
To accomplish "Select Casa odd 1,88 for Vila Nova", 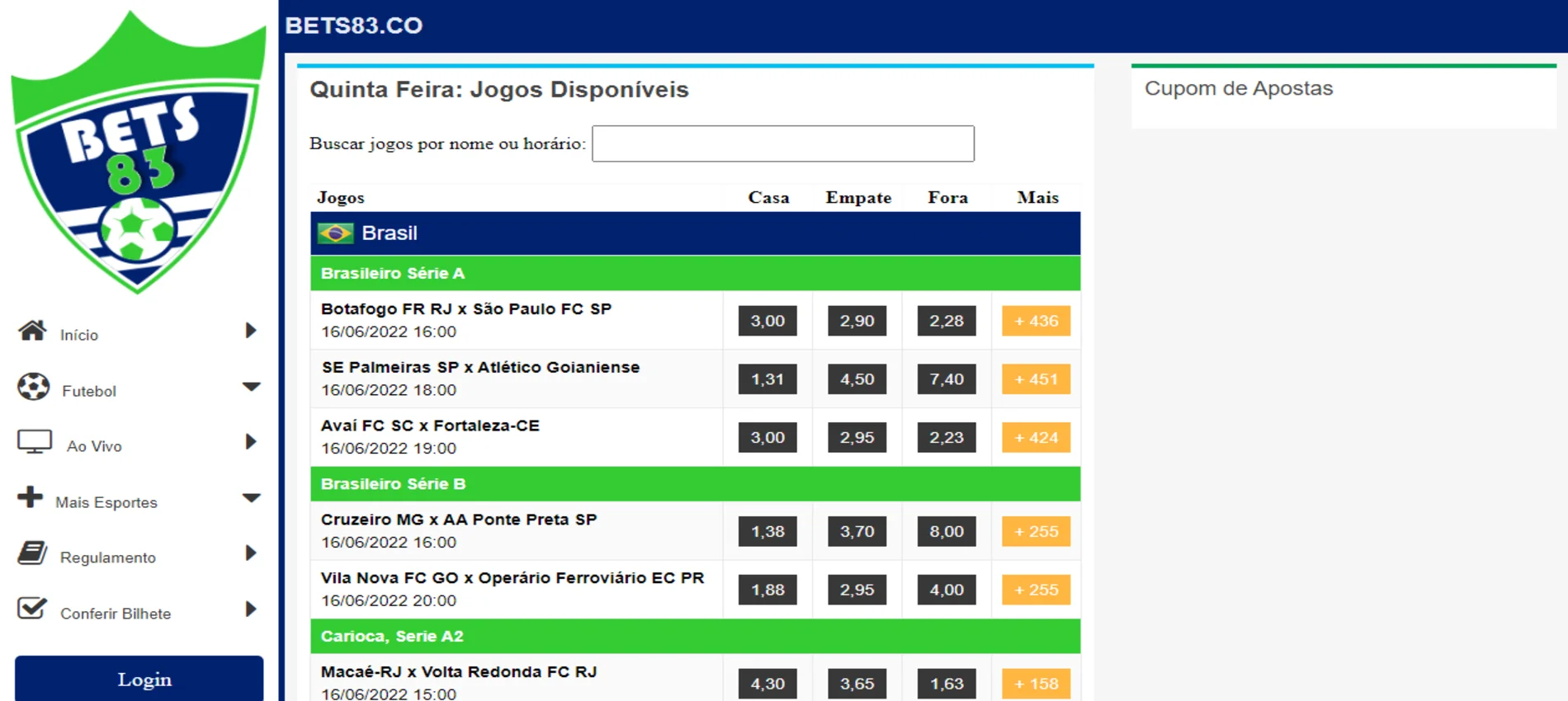I will (x=767, y=590).
